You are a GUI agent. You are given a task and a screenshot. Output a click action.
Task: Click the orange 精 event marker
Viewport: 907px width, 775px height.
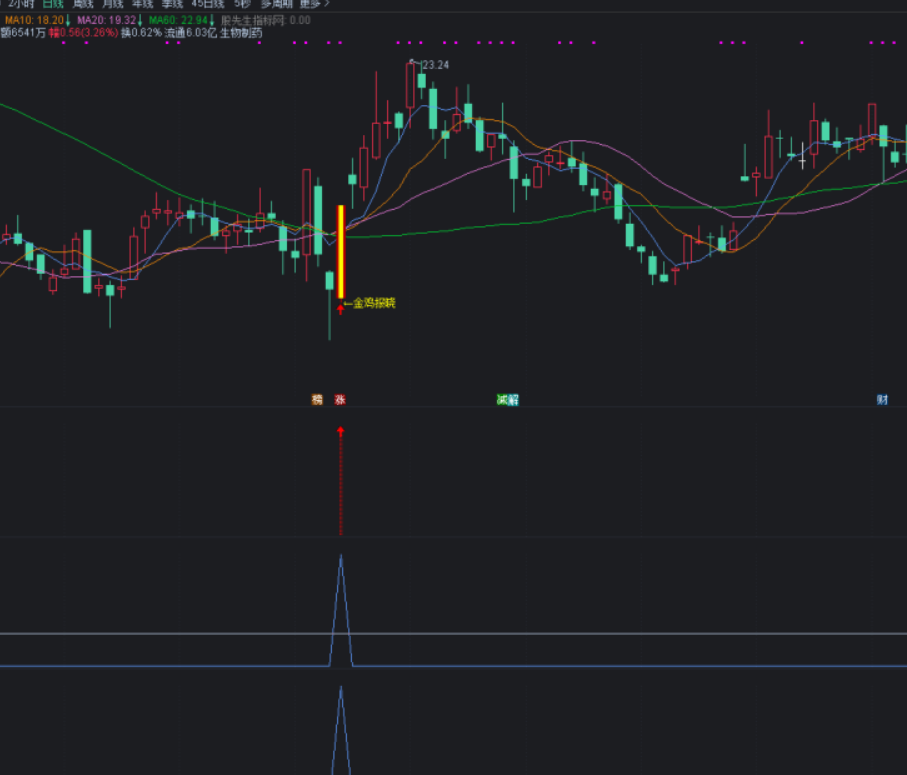click(317, 399)
